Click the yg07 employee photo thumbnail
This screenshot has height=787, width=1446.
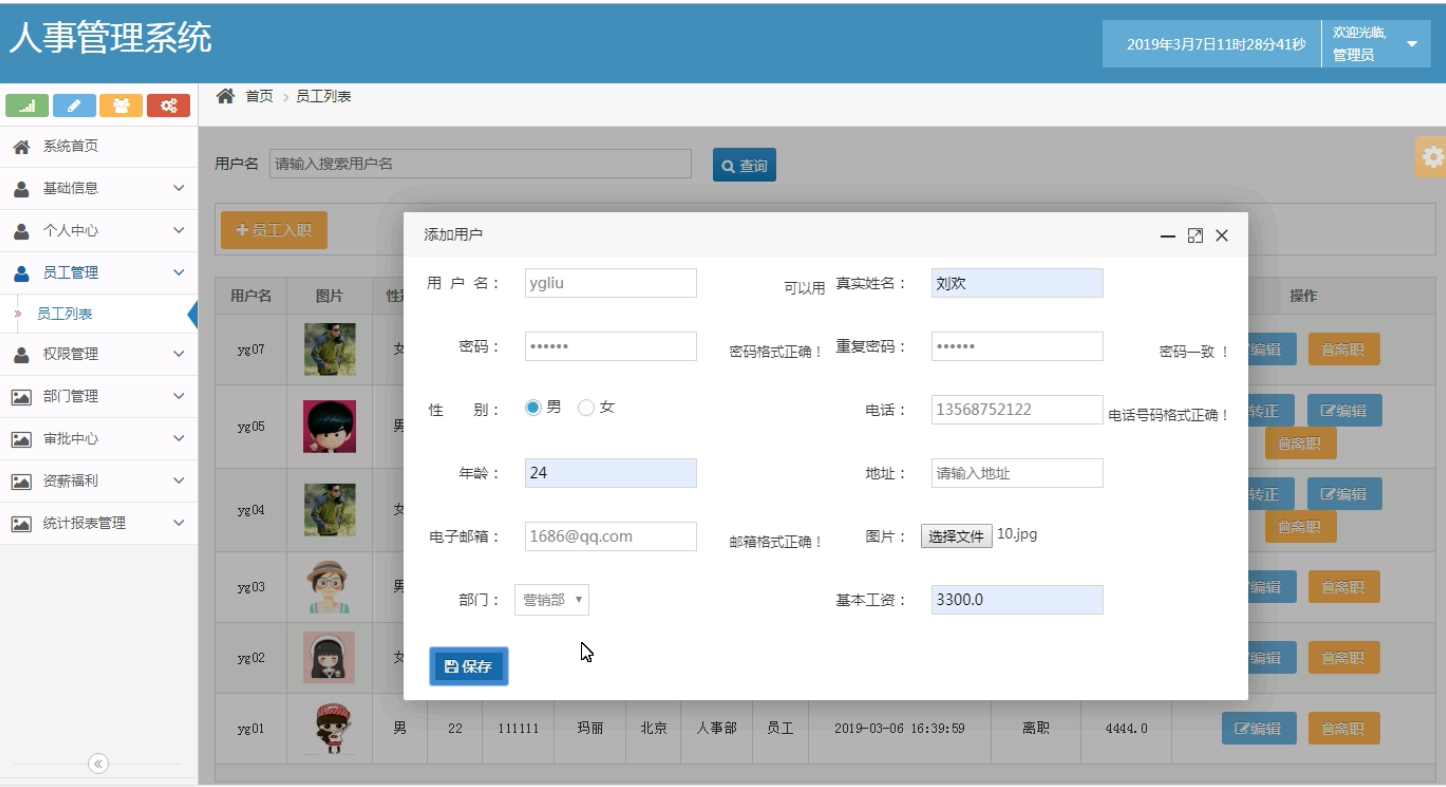(x=330, y=349)
